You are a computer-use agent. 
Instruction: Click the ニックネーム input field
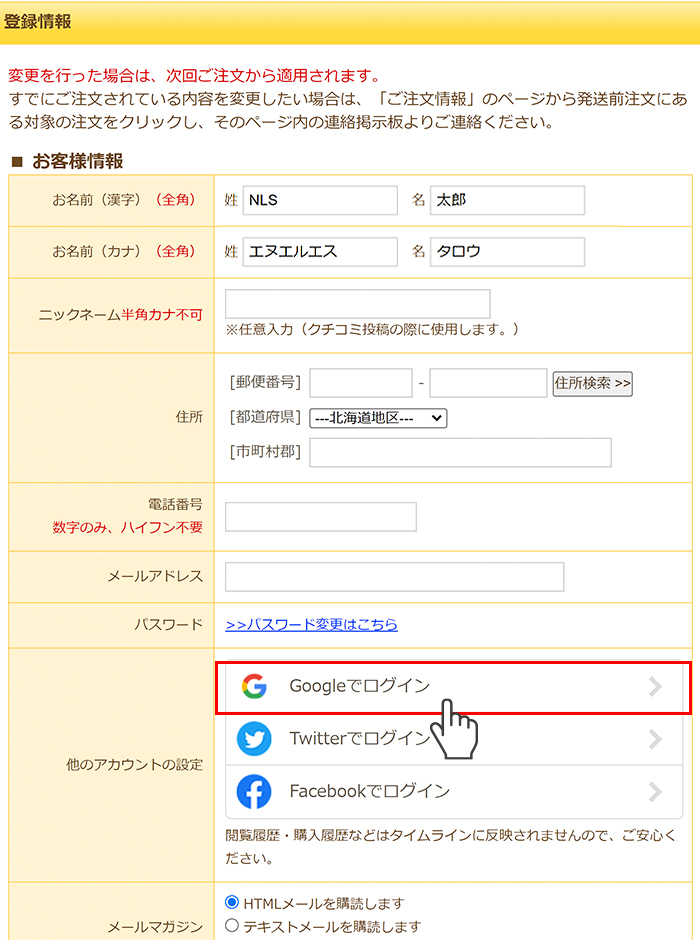point(358,304)
